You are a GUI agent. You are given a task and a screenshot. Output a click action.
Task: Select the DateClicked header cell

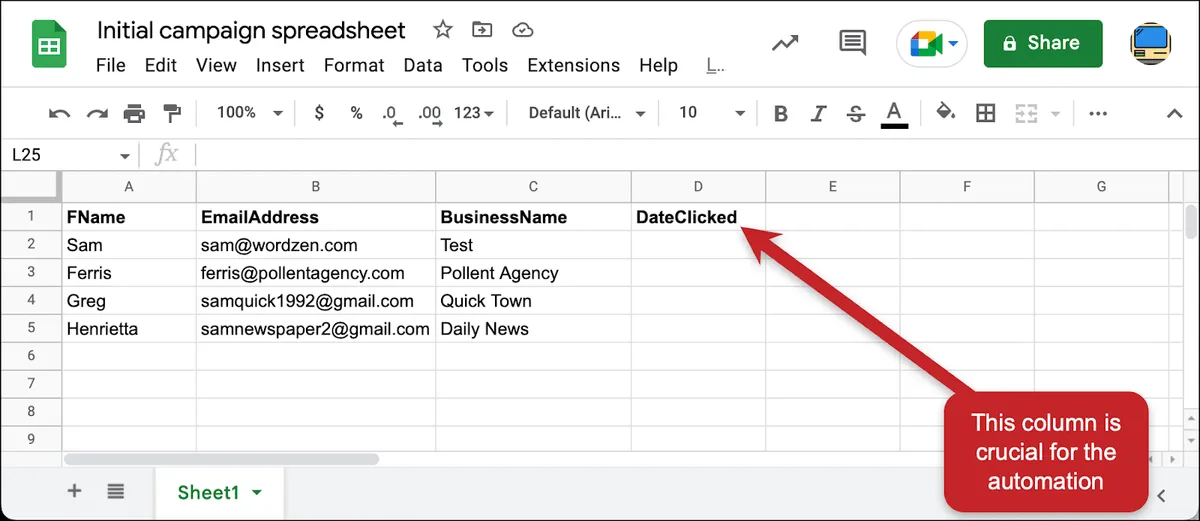click(x=698, y=217)
